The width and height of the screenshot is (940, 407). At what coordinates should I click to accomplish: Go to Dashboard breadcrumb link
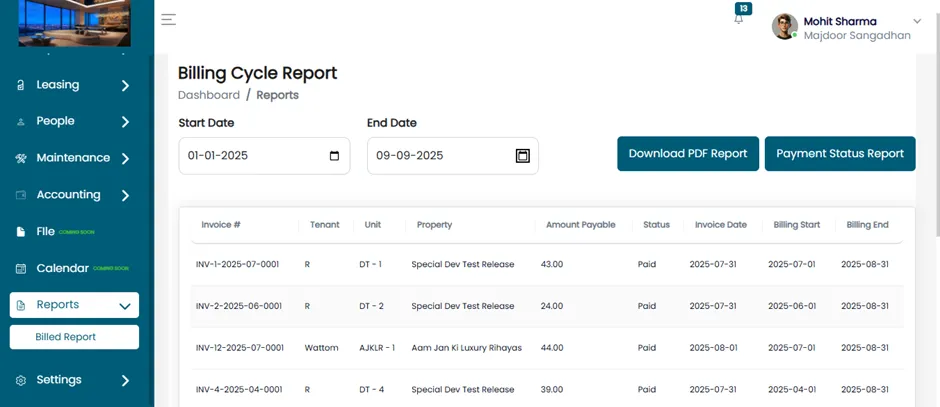209,95
